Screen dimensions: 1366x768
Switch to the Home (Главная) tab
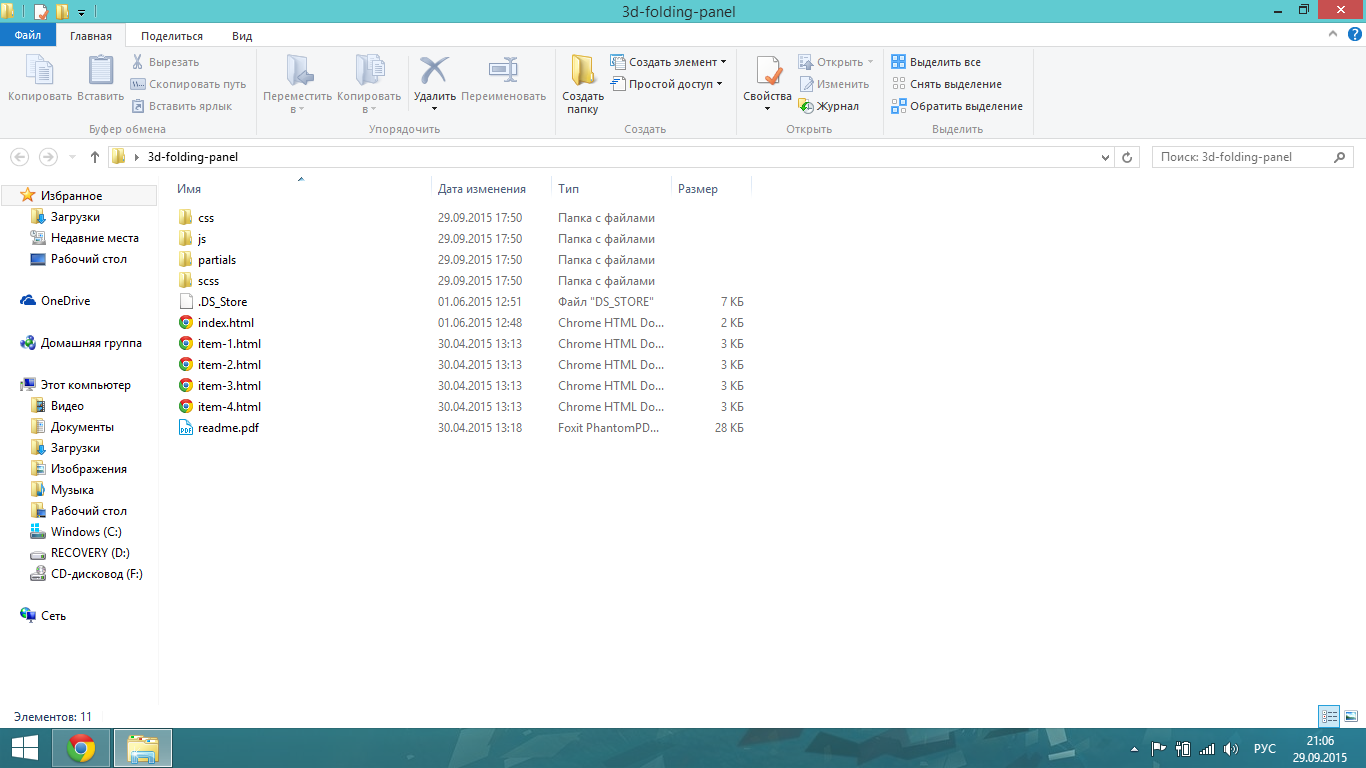pos(91,36)
